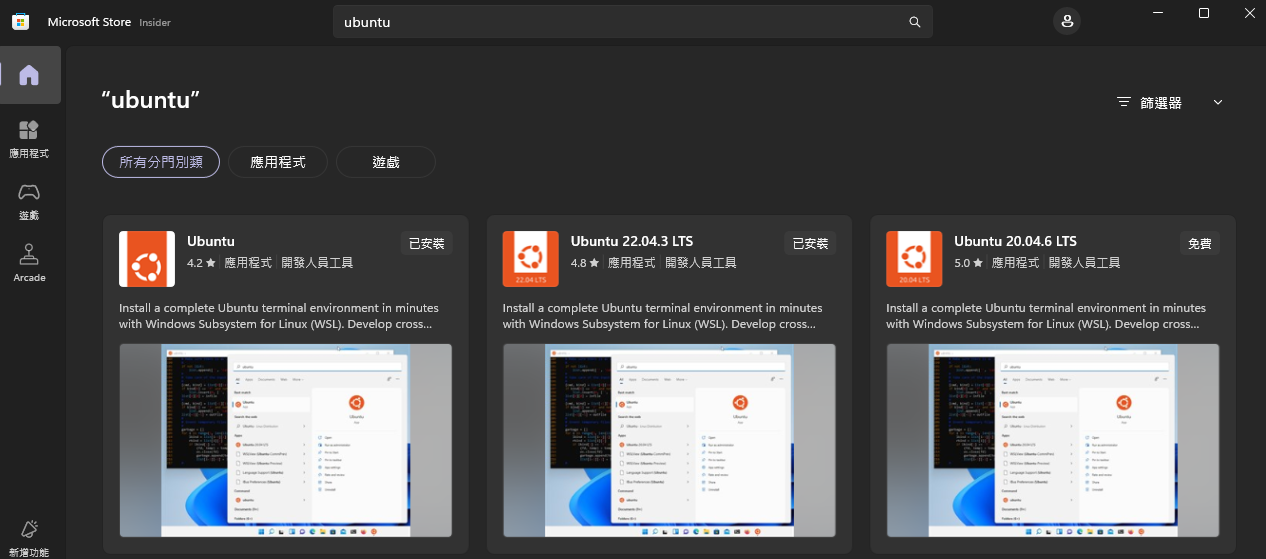Image resolution: width=1266 pixels, height=559 pixels.
Task: Click the 4.8 star rating
Action: (x=585, y=263)
